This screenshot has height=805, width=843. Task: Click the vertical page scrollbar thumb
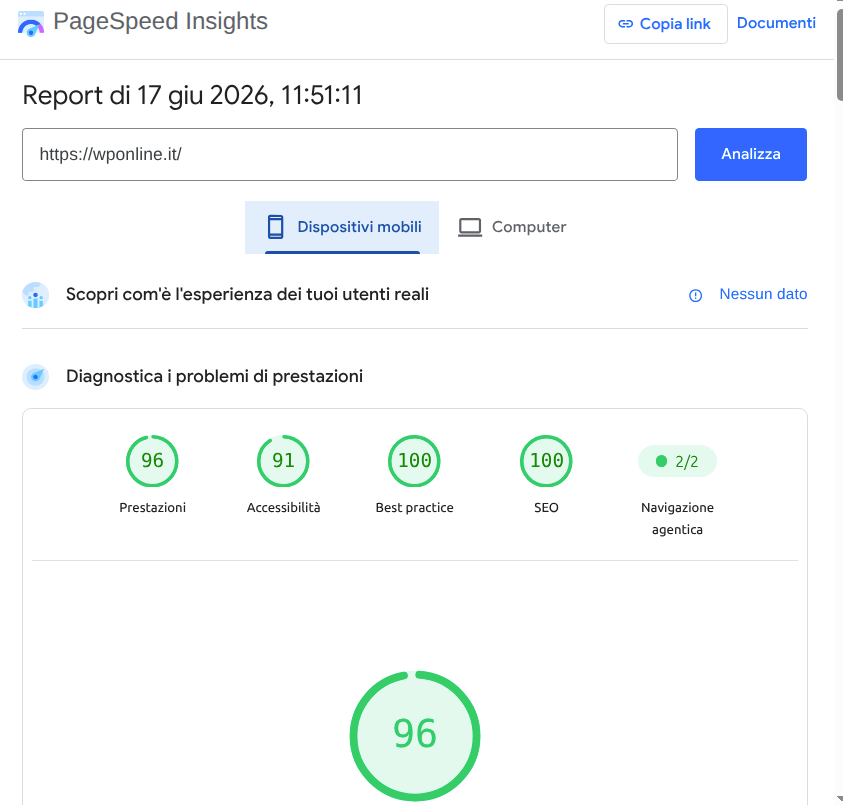click(x=839, y=54)
